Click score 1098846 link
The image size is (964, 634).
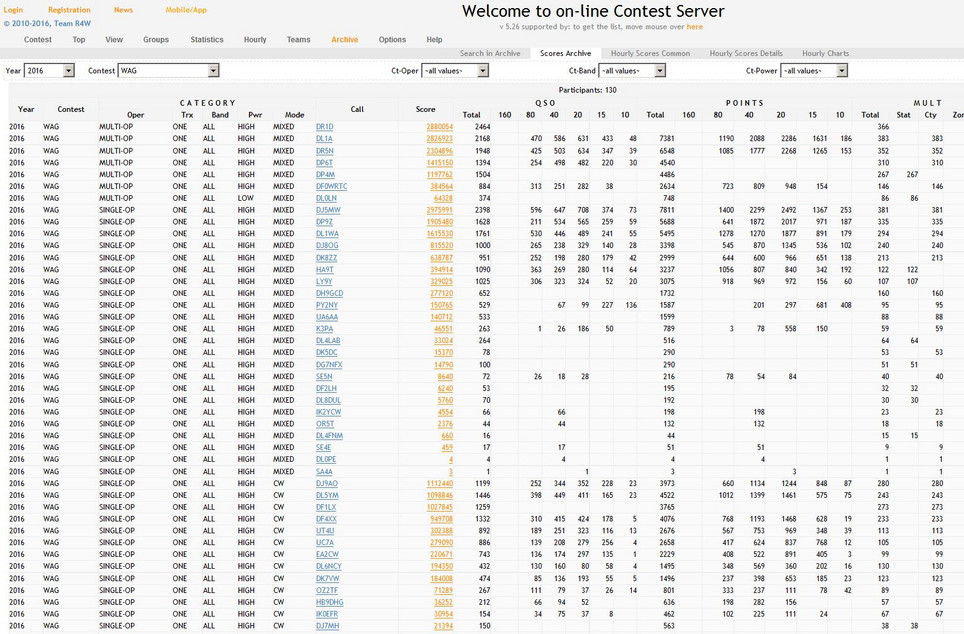click(x=440, y=495)
